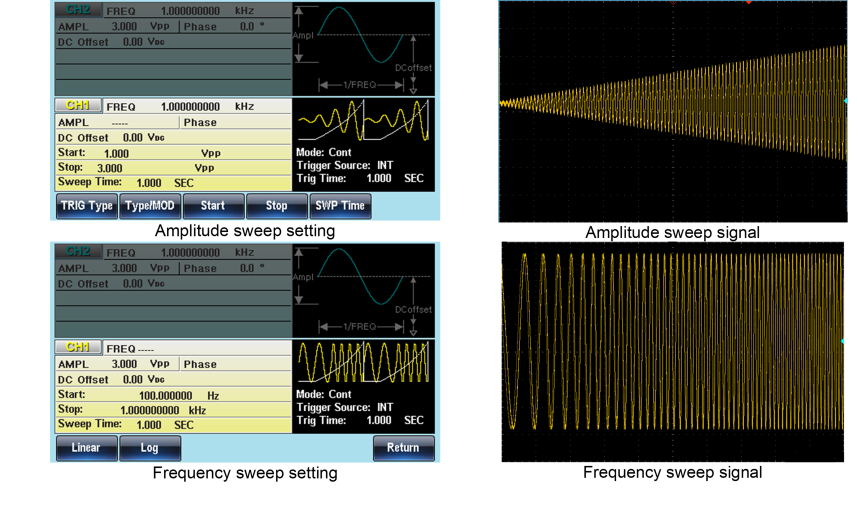Select Log sweep mode

150,448
